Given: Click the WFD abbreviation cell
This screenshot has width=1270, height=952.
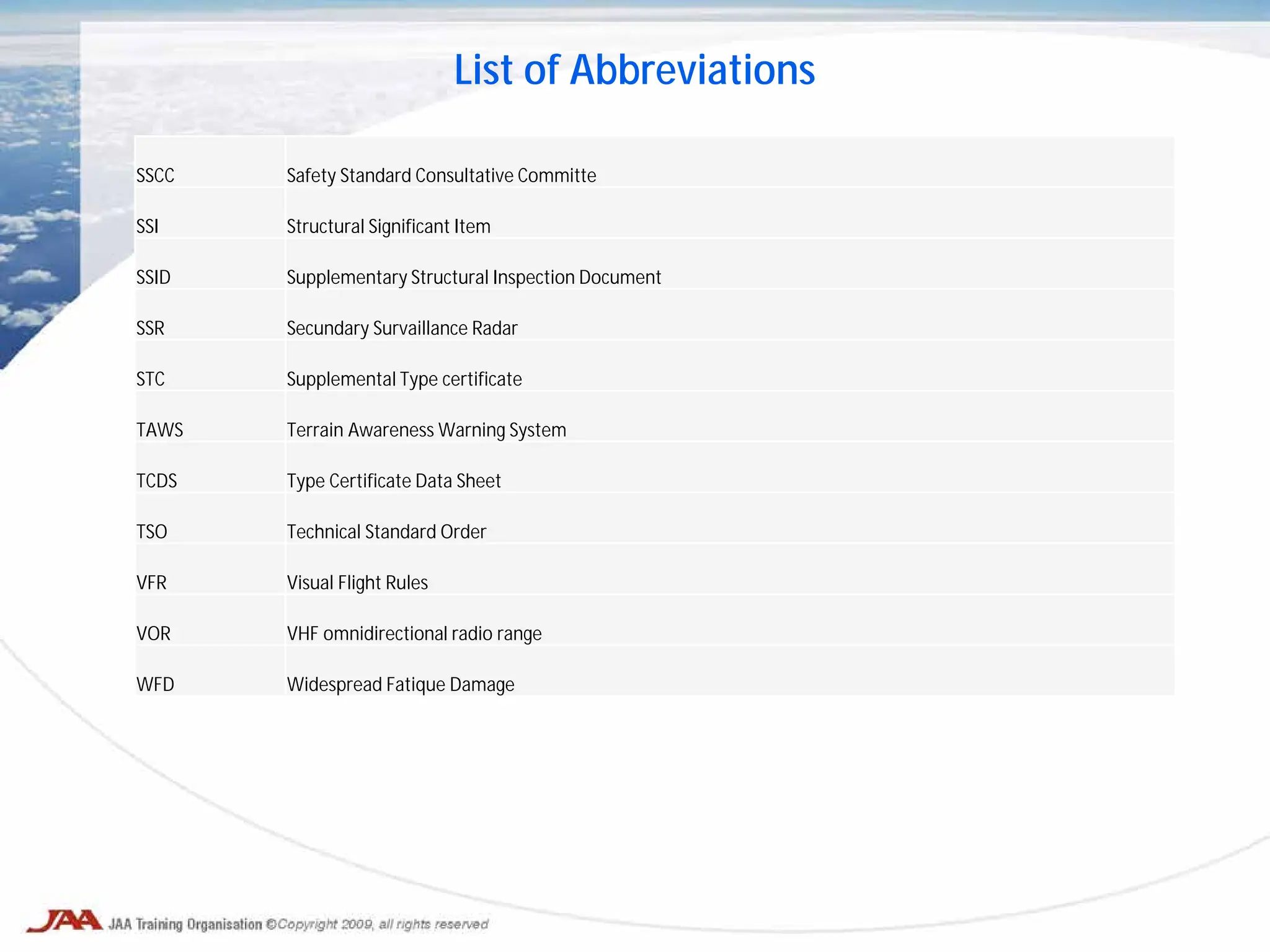Looking at the screenshot, I should coord(210,671).
